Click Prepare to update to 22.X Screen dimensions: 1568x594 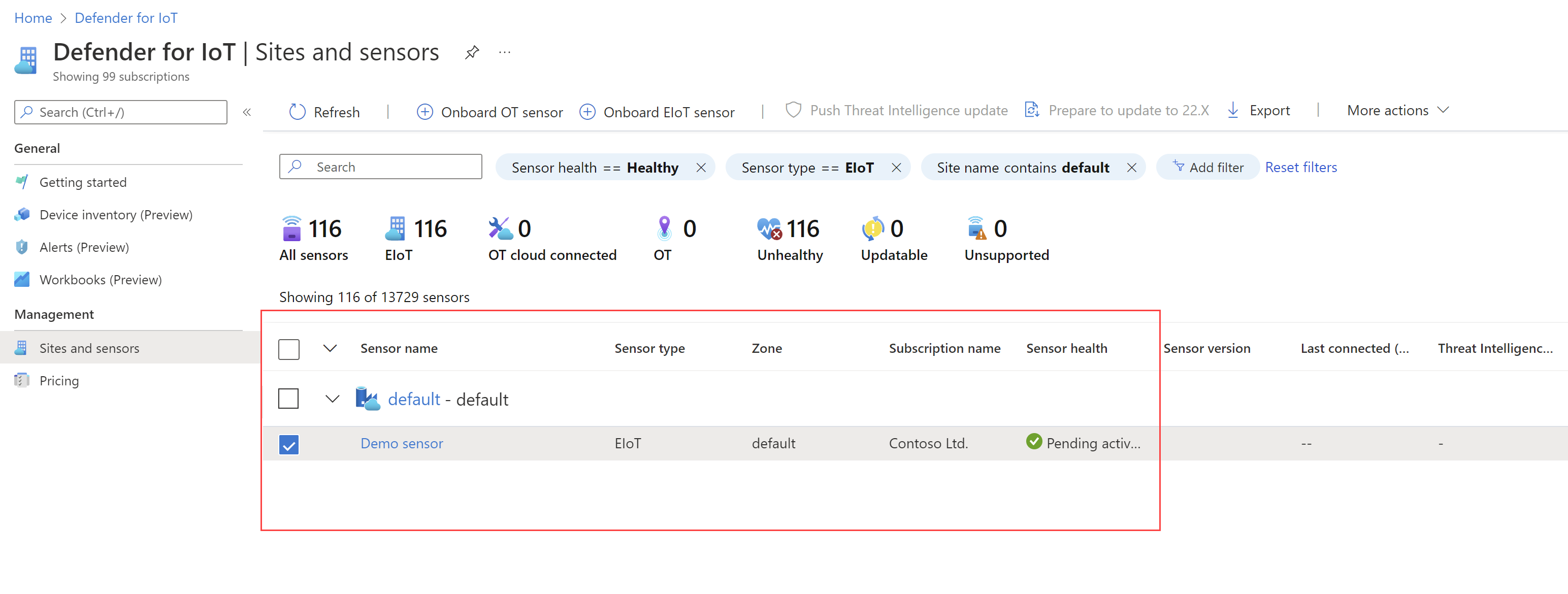coord(1117,110)
